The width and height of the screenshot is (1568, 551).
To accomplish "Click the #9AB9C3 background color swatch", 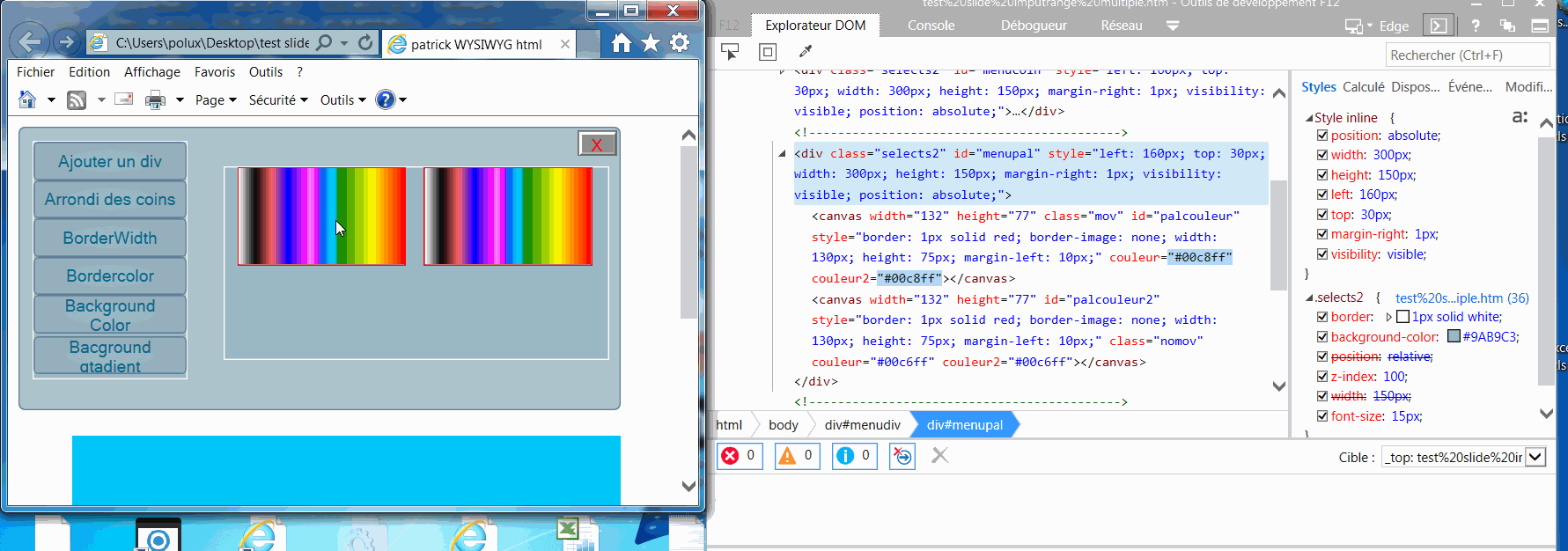I will click(x=1454, y=336).
